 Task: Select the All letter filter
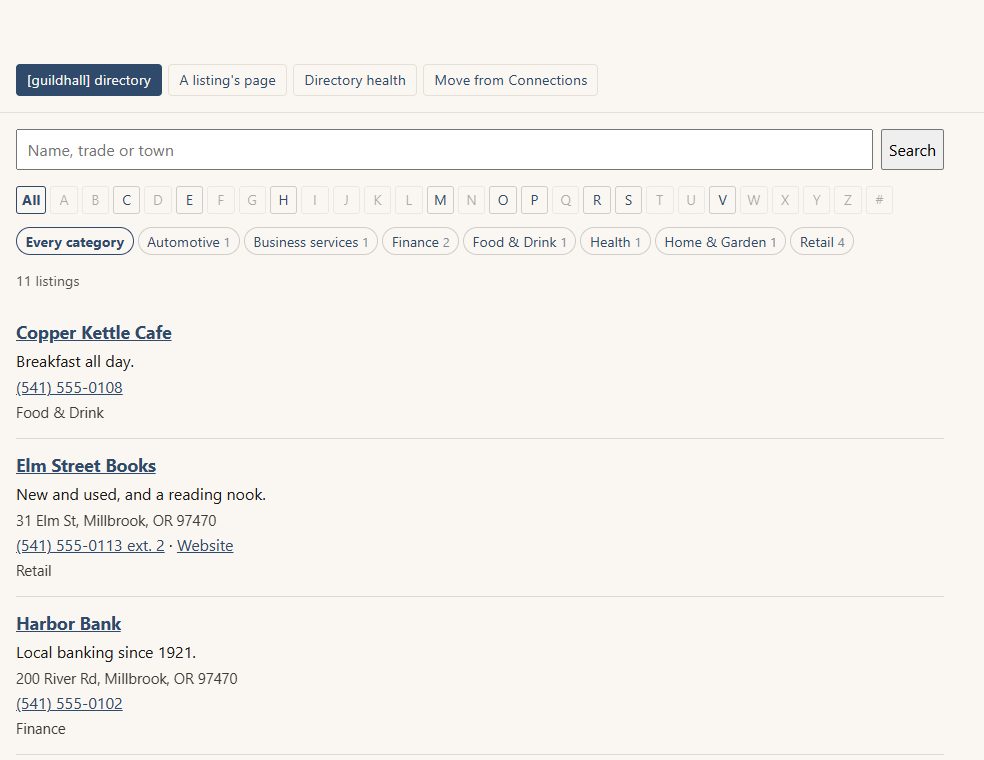31,200
